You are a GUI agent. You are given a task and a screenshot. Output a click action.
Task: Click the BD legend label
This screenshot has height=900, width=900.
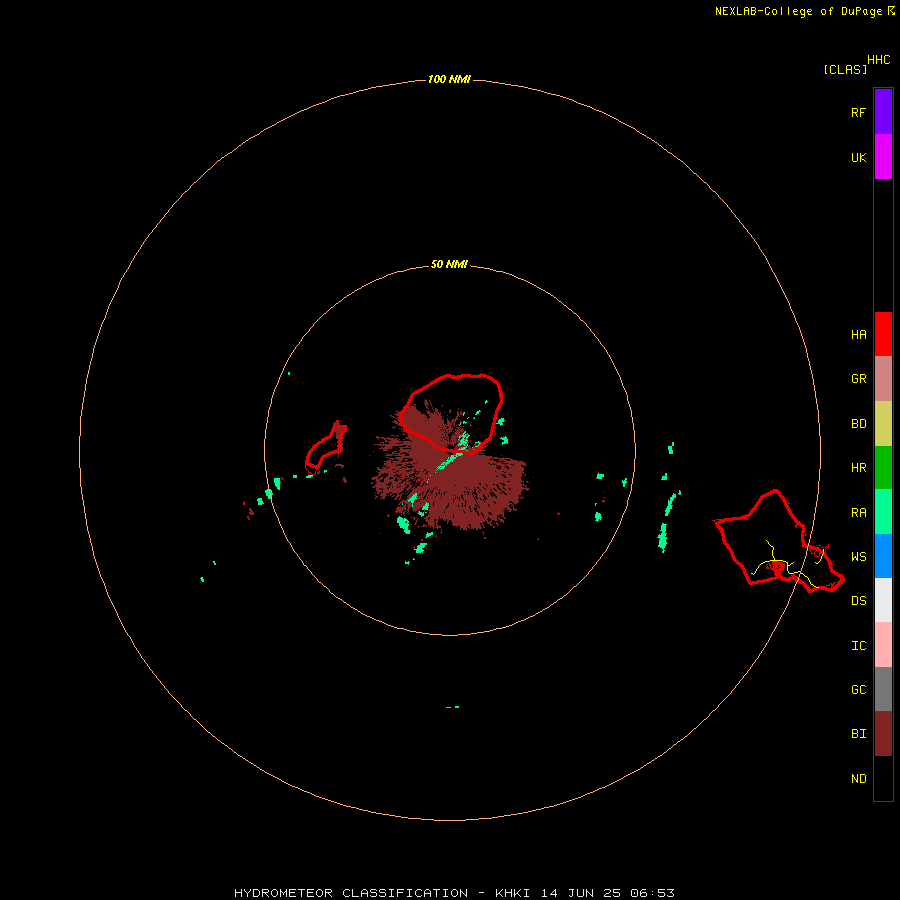point(858,424)
